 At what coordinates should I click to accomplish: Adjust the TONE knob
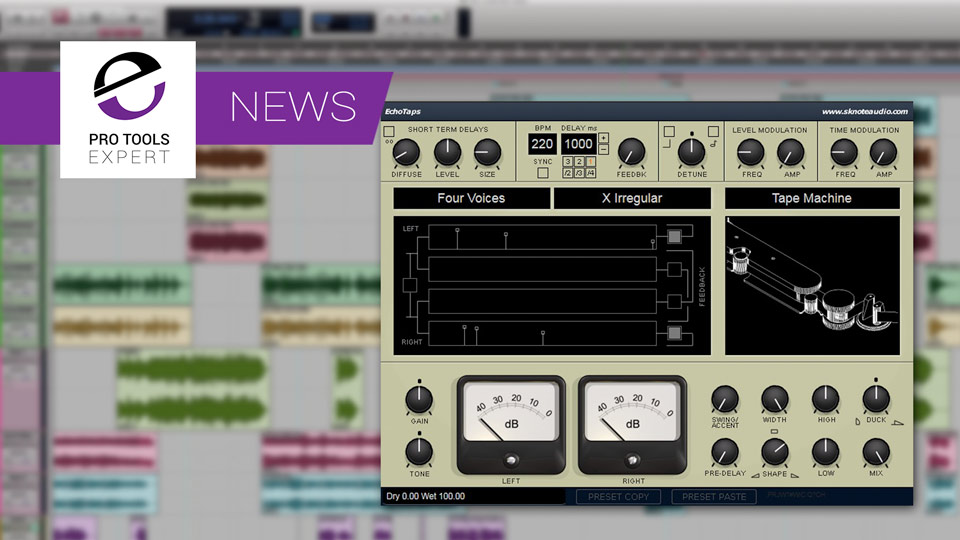pyautogui.click(x=419, y=452)
